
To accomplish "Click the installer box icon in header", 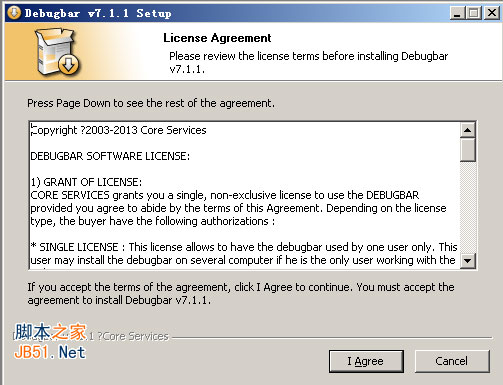I will click(x=57, y=51).
